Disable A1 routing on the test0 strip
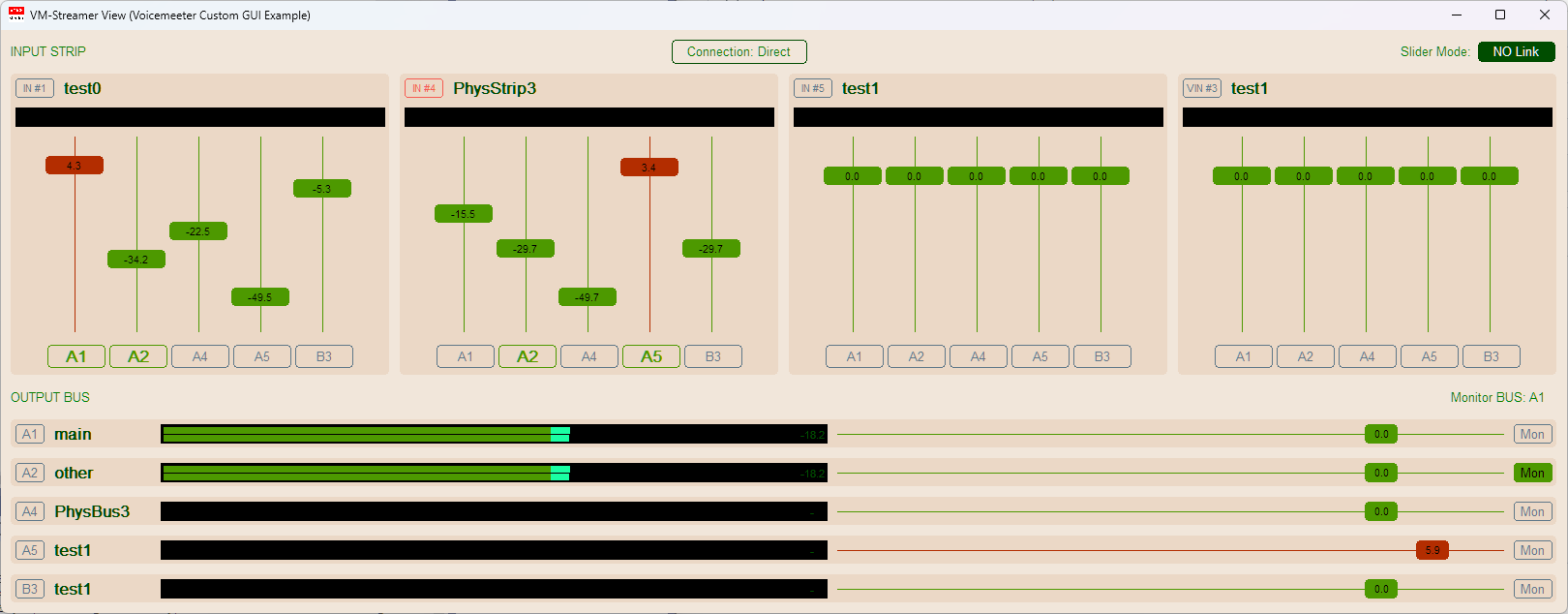1568x614 pixels. pos(76,356)
